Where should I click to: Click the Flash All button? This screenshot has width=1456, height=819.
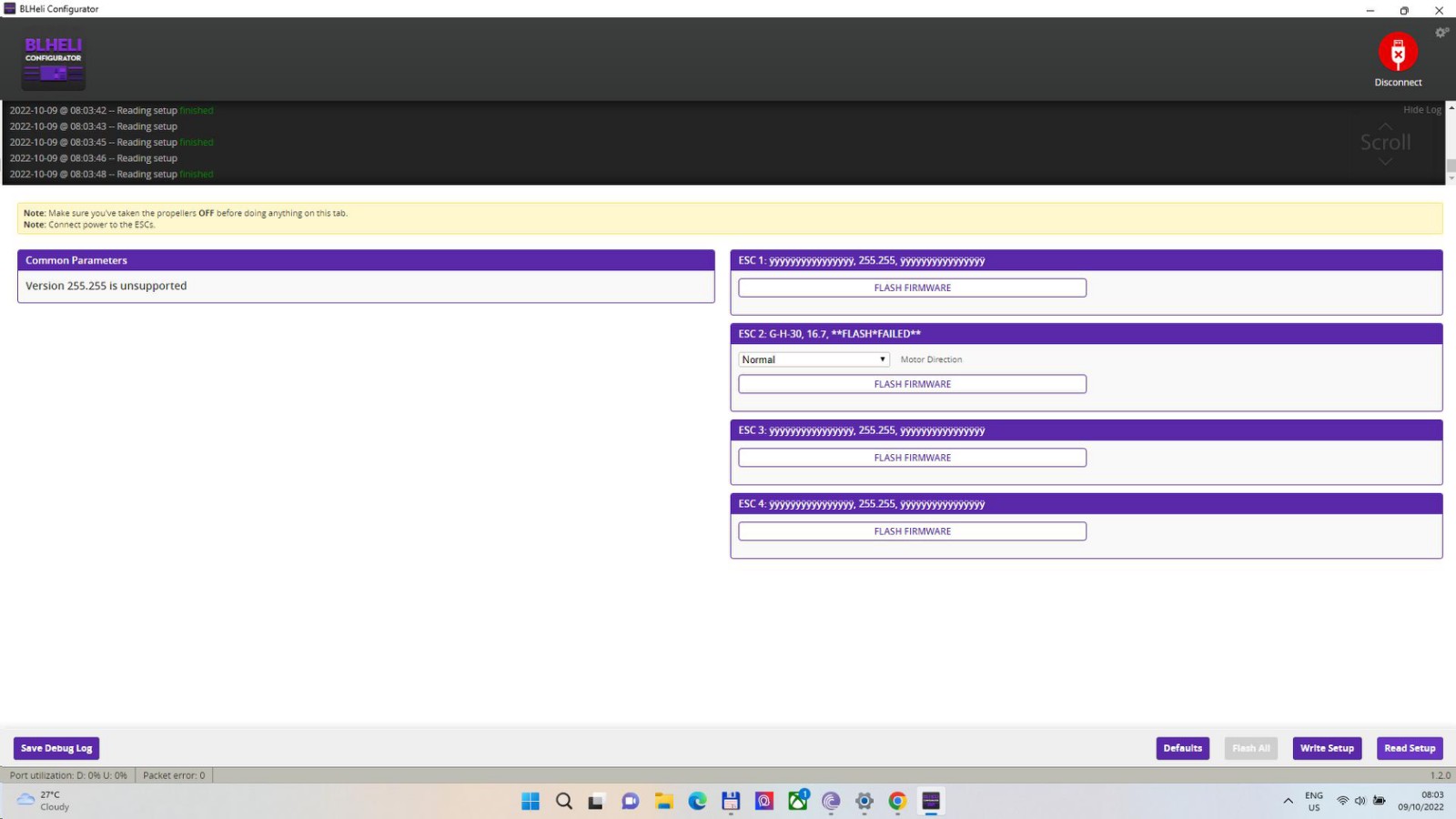[1250, 748]
